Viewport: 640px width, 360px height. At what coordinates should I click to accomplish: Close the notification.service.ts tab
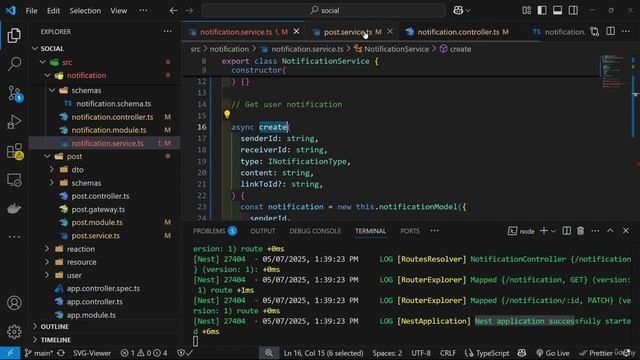click(297, 31)
